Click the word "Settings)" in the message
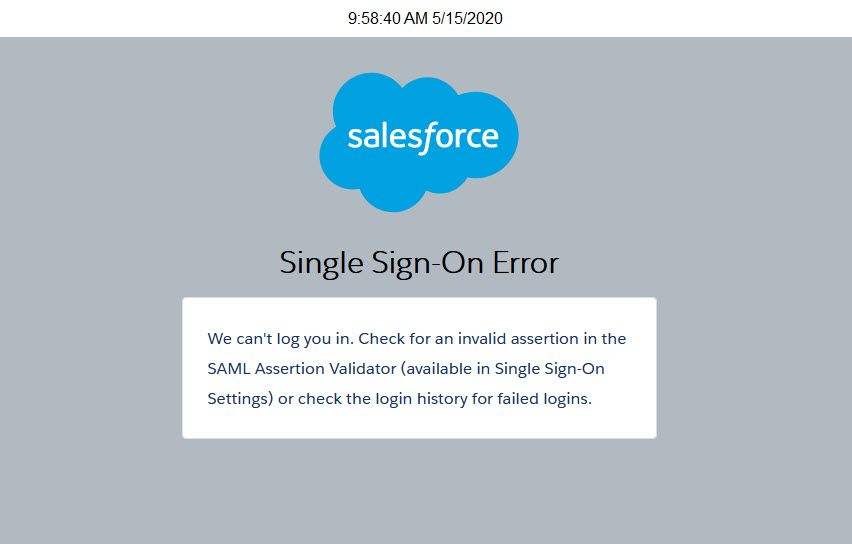The height and width of the screenshot is (544, 852). [x=240, y=398]
